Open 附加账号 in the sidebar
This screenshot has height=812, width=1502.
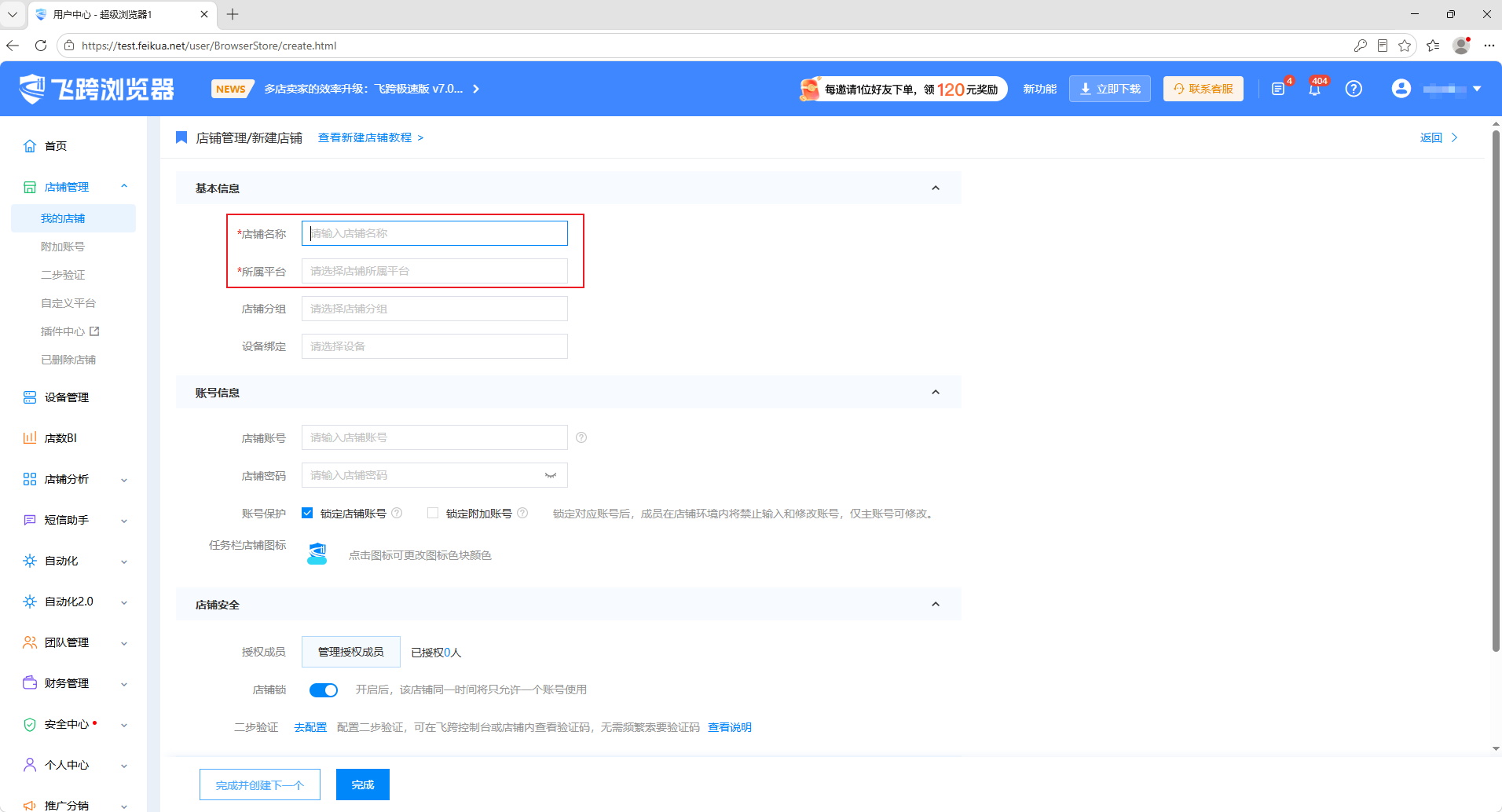63,247
